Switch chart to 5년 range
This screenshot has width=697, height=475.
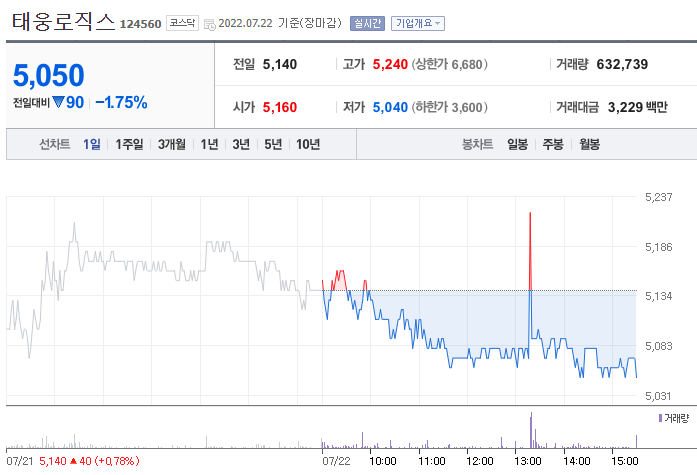(x=273, y=144)
